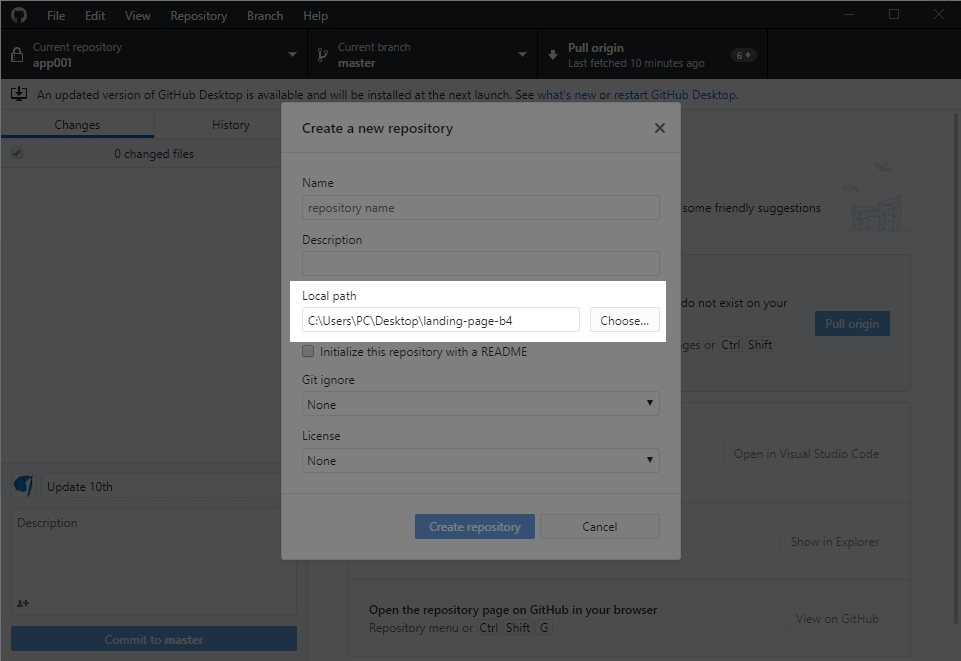Switch to the Changes tab

77,124
